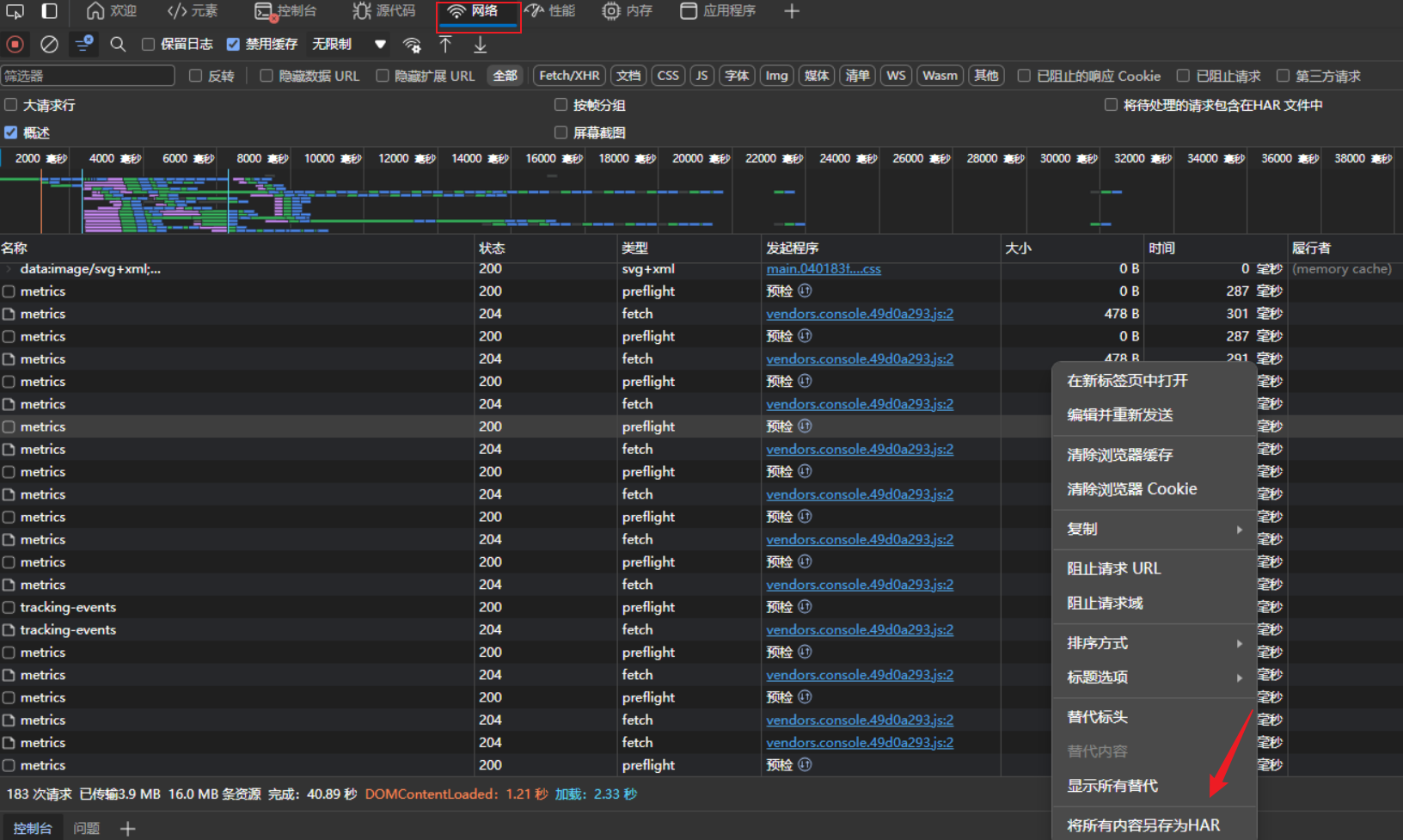Toggle the 反转 invert checkbox
Viewport: 1403px width, 840px height.
pos(195,76)
